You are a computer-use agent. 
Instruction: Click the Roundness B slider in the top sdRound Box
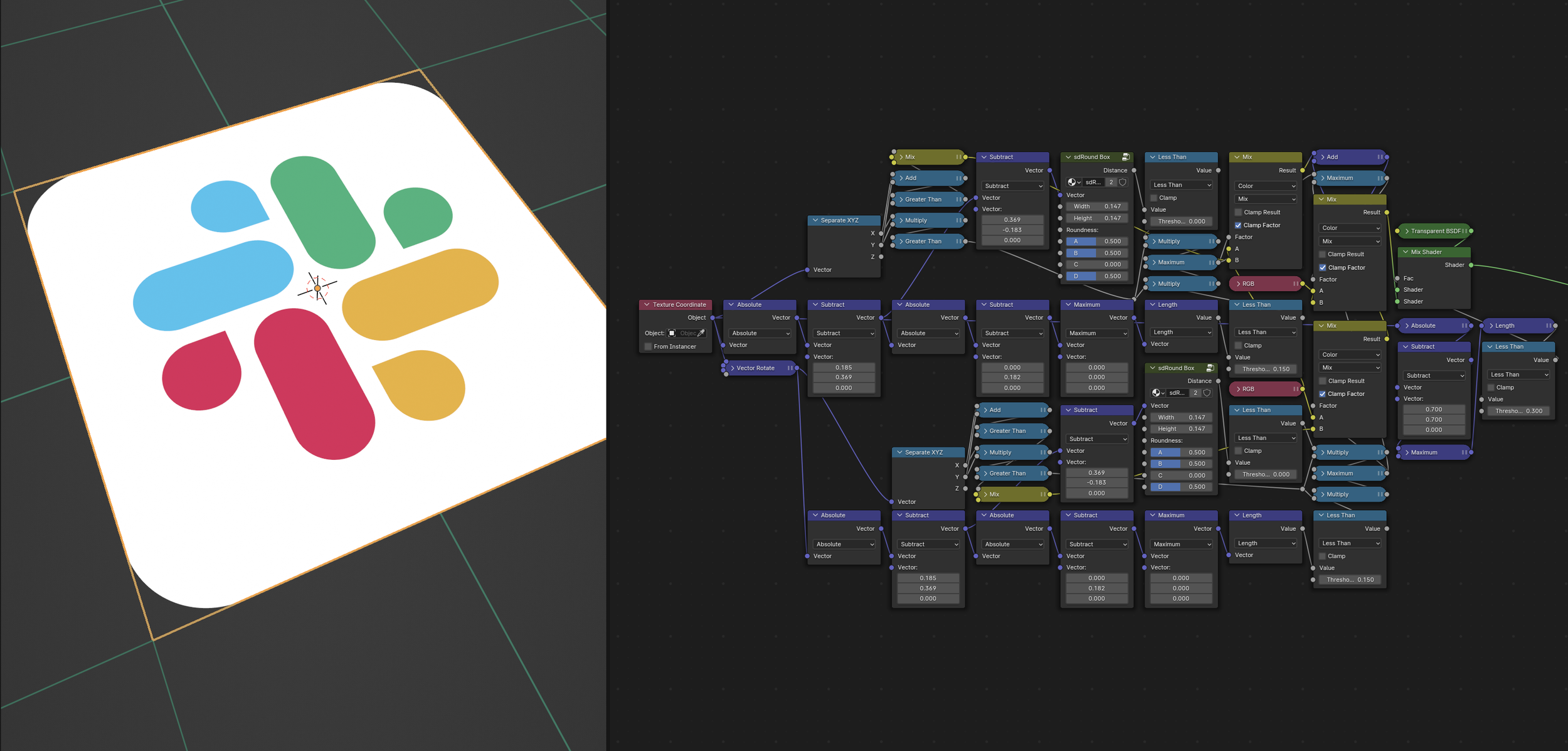1097,253
